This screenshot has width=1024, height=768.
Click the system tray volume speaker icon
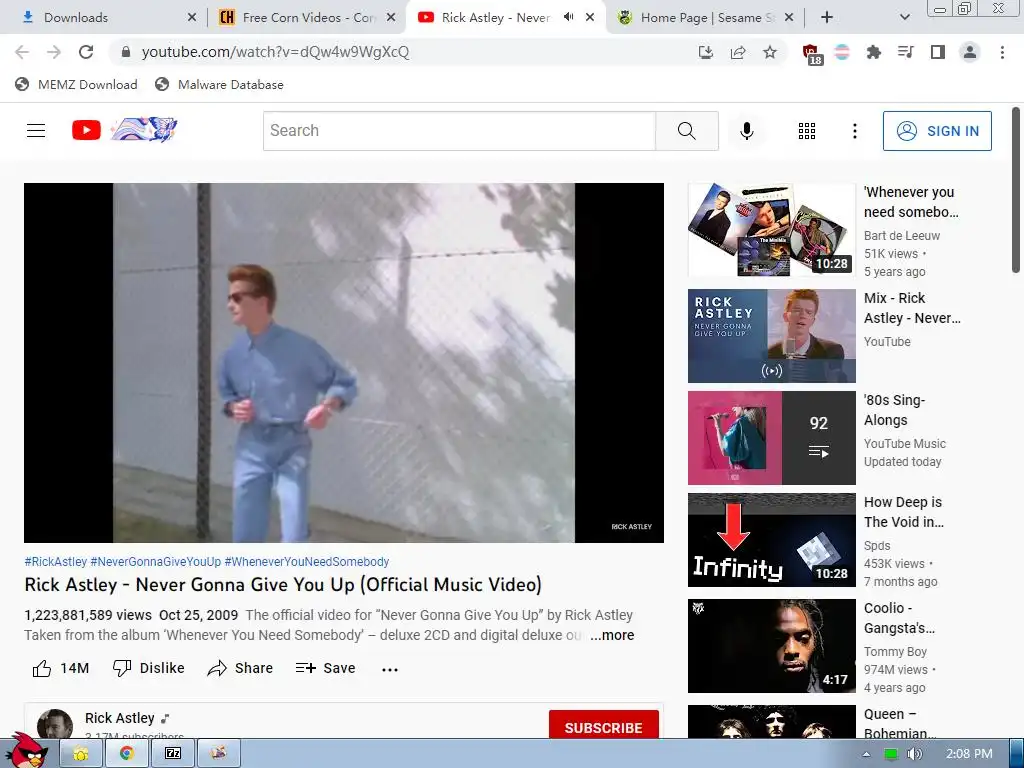(x=914, y=754)
